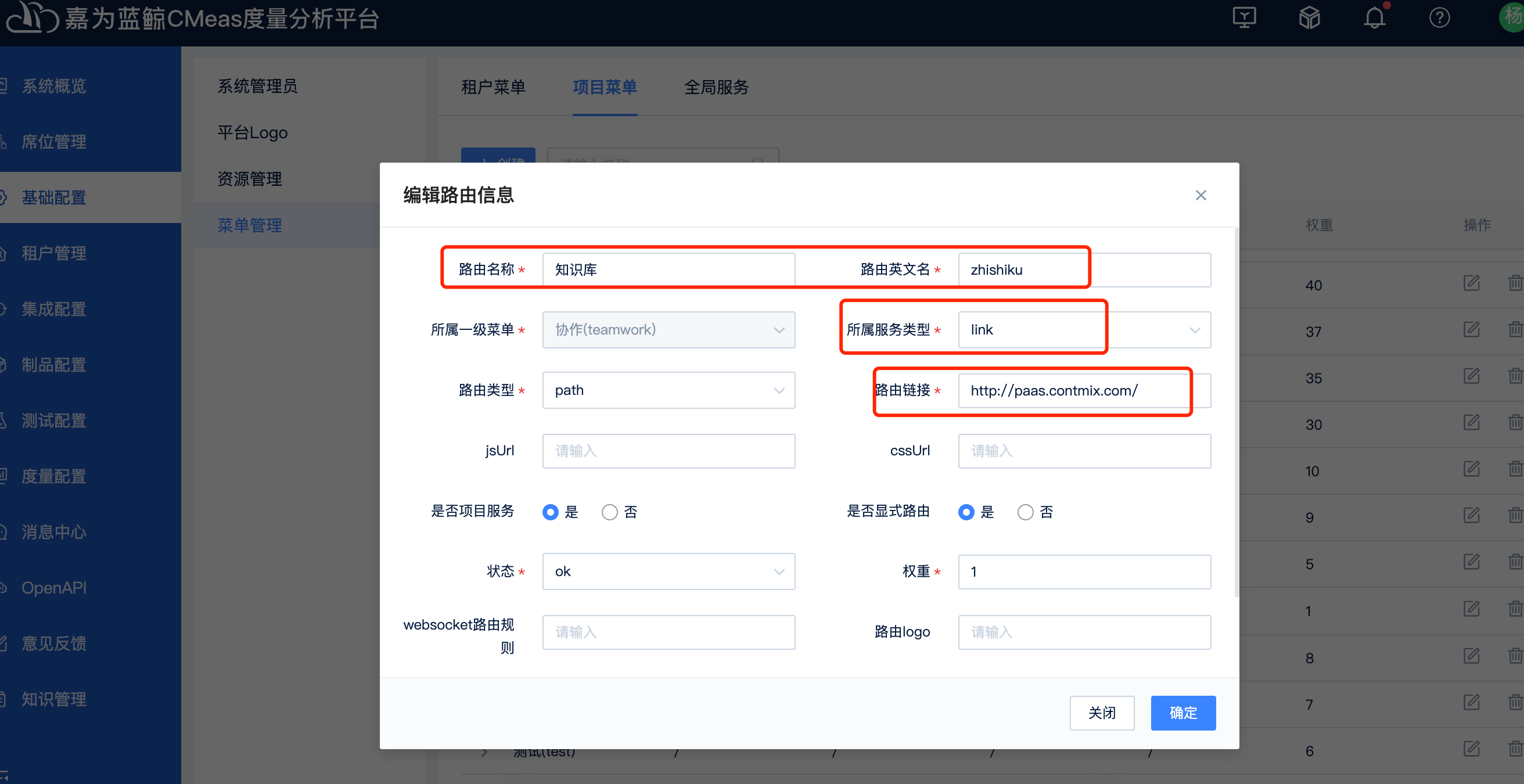Edit the row with weight 5

1471,562
